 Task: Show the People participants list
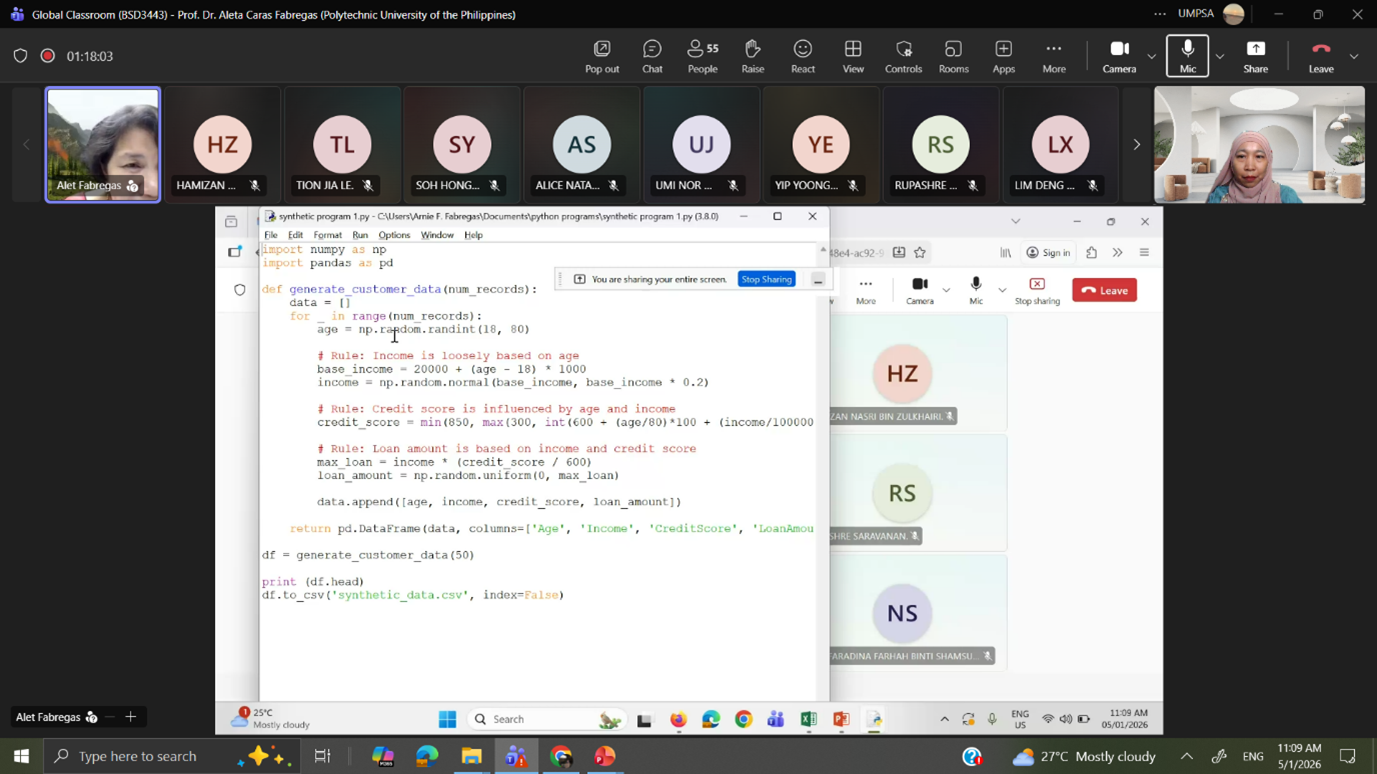tap(702, 56)
